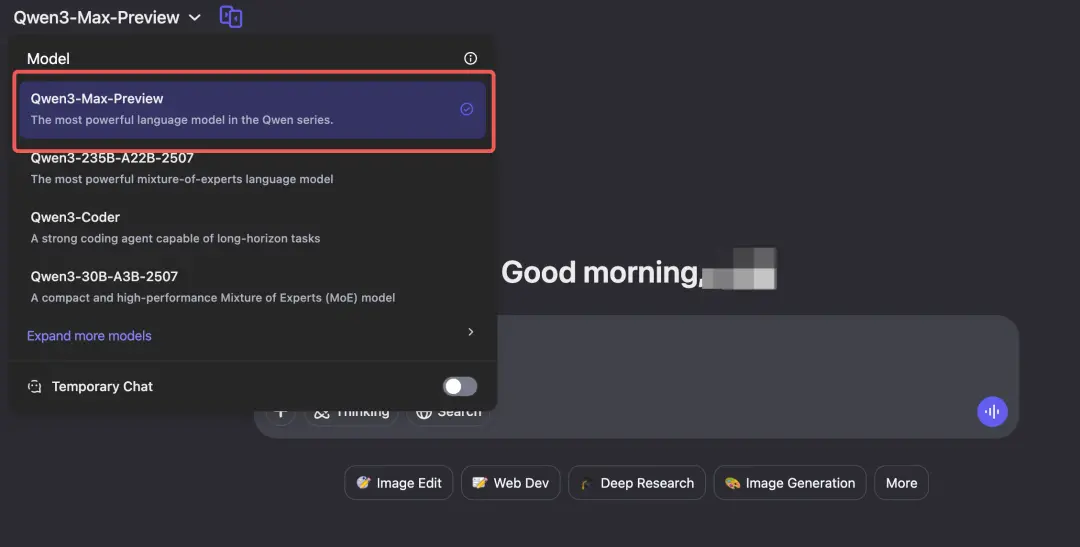The image size is (1080, 547).
Task: Toggle Search mode in the input bar
Action: (449, 413)
